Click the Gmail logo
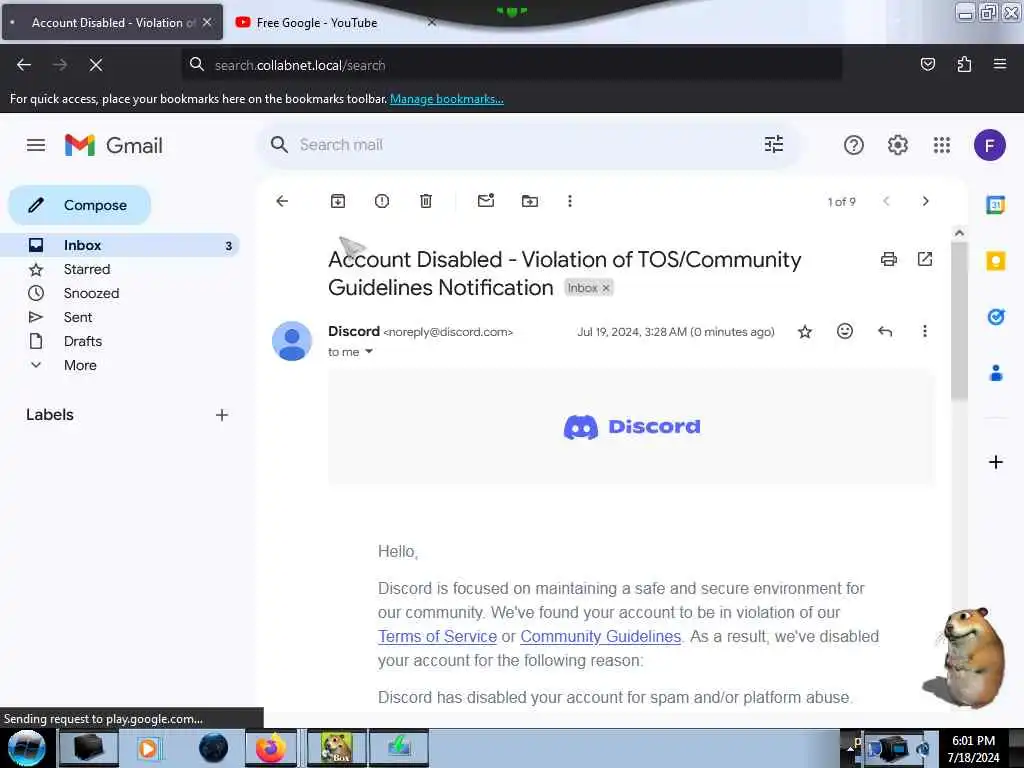Viewport: 1024px width, 768px height. [114, 145]
